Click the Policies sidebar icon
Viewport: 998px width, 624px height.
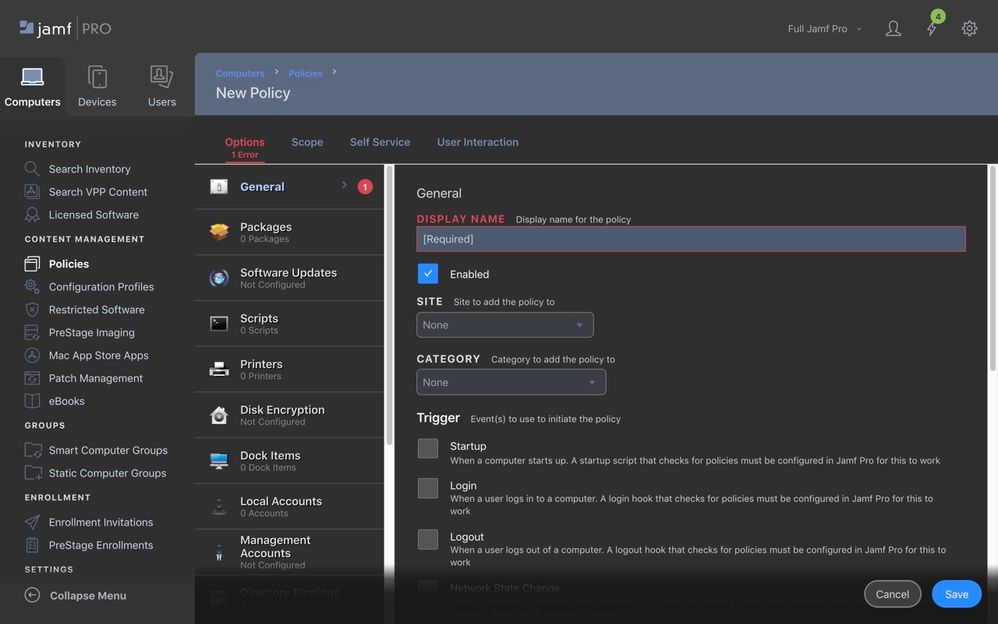coord(32,264)
